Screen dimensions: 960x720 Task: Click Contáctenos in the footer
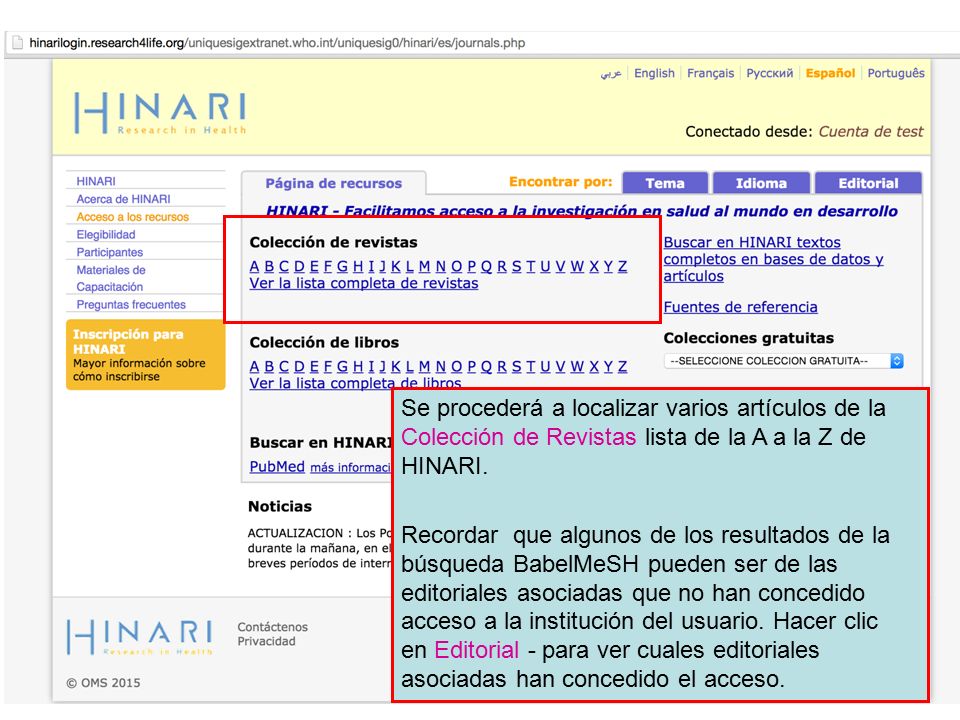point(272,627)
